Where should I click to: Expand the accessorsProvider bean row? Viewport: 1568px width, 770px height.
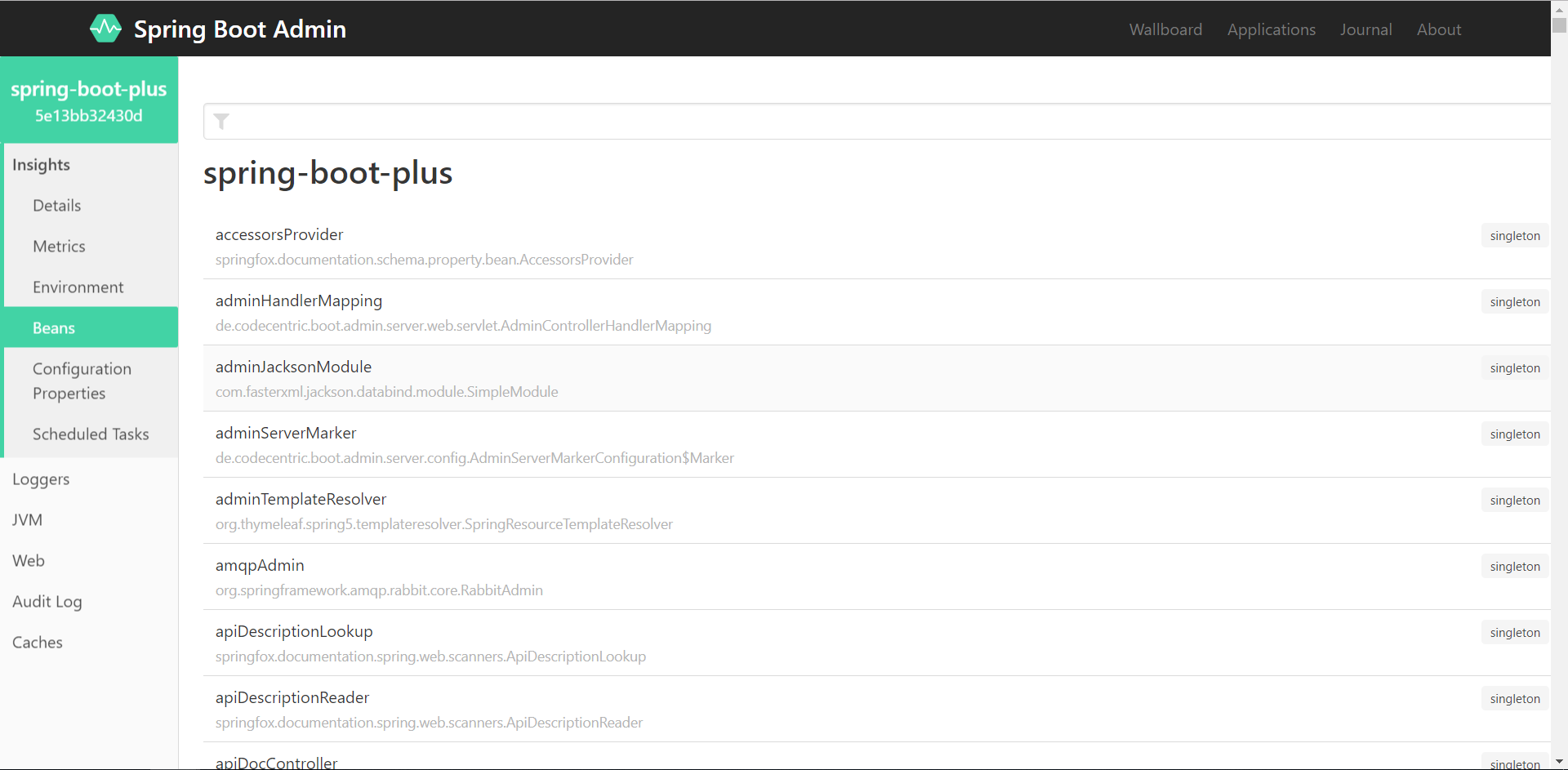(x=876, y=247)
